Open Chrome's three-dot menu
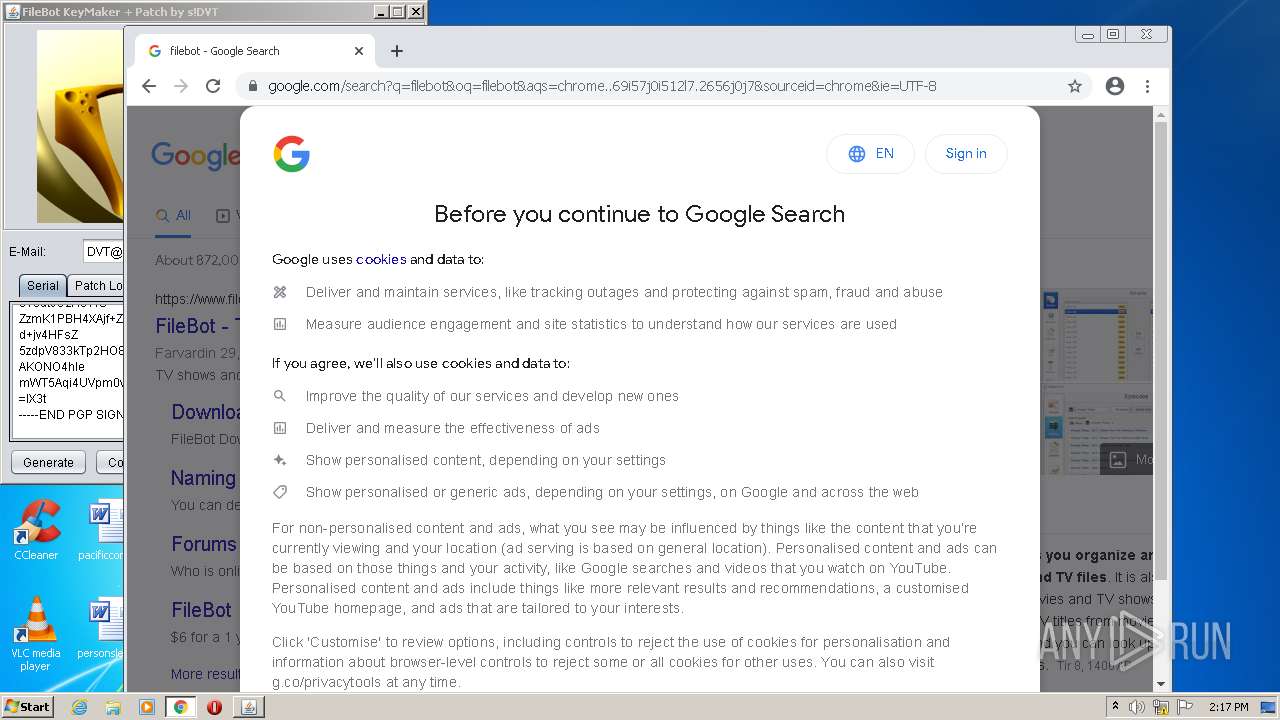This screenshot has width=1280, height=720. tap(1148, 86)
